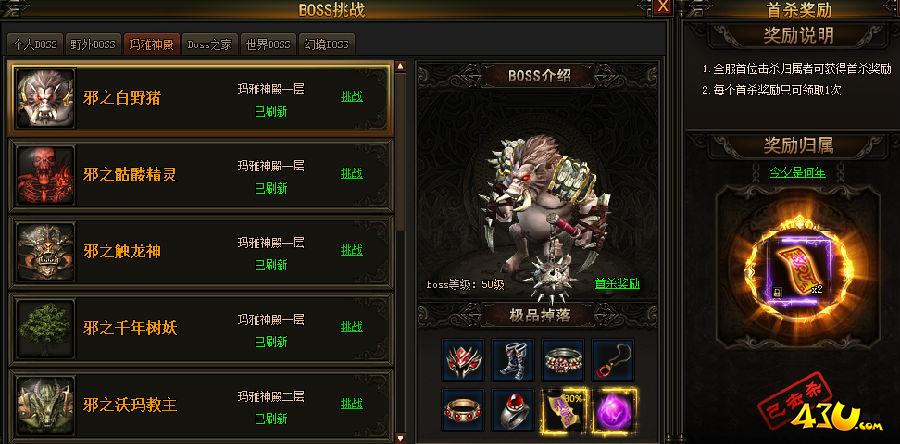This screenshot has height=444, width=900.
Task: Select the ruby ring drop item icon
Action: point(513,410)
